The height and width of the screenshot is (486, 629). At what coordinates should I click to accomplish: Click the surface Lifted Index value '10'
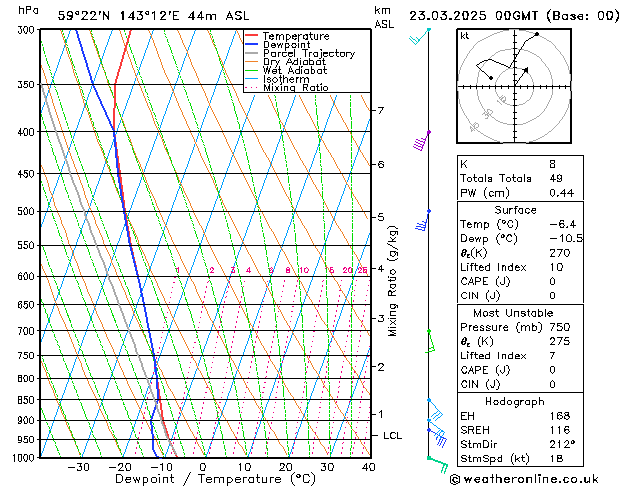(556, 267)
